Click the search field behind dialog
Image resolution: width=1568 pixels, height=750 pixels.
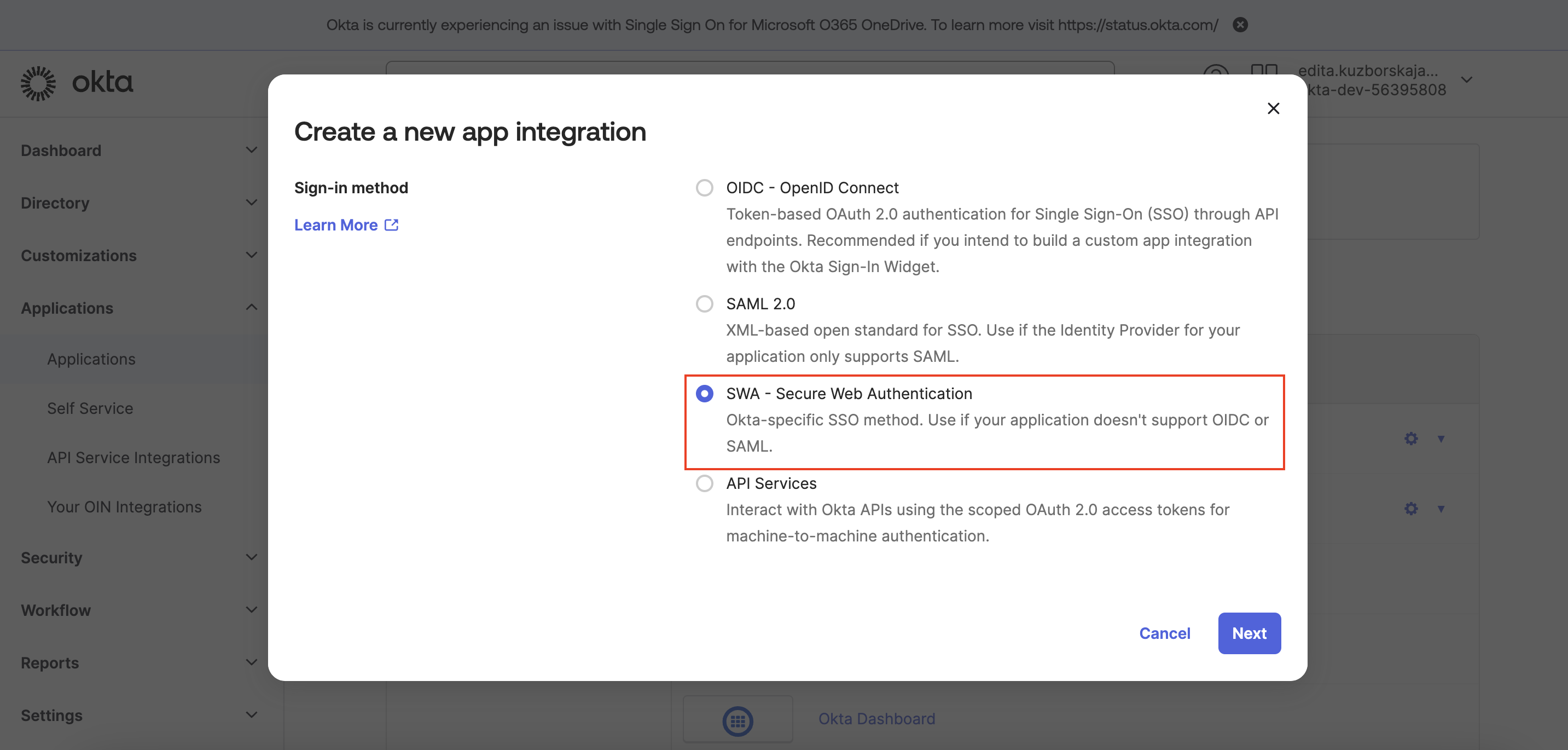[750, 68]
